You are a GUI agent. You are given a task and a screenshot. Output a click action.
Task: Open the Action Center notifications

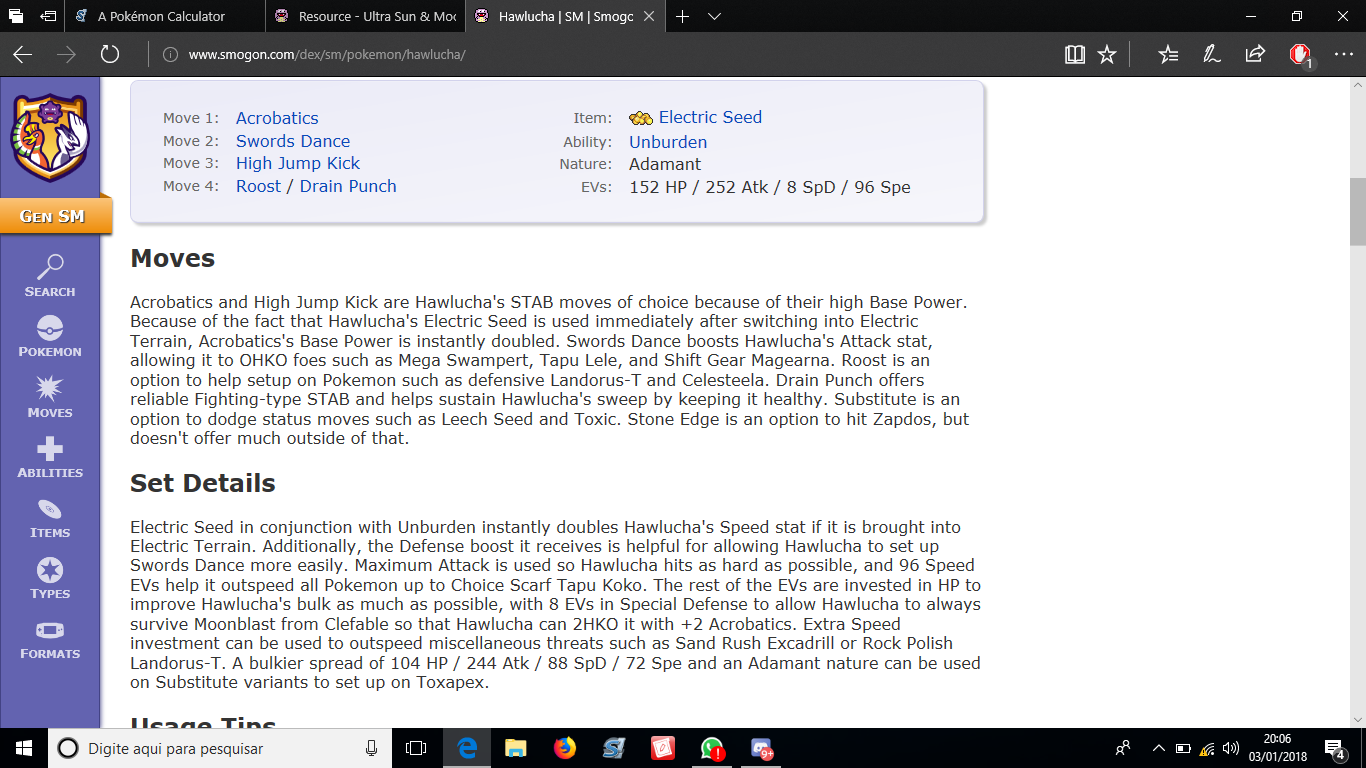click(1335, 748)
